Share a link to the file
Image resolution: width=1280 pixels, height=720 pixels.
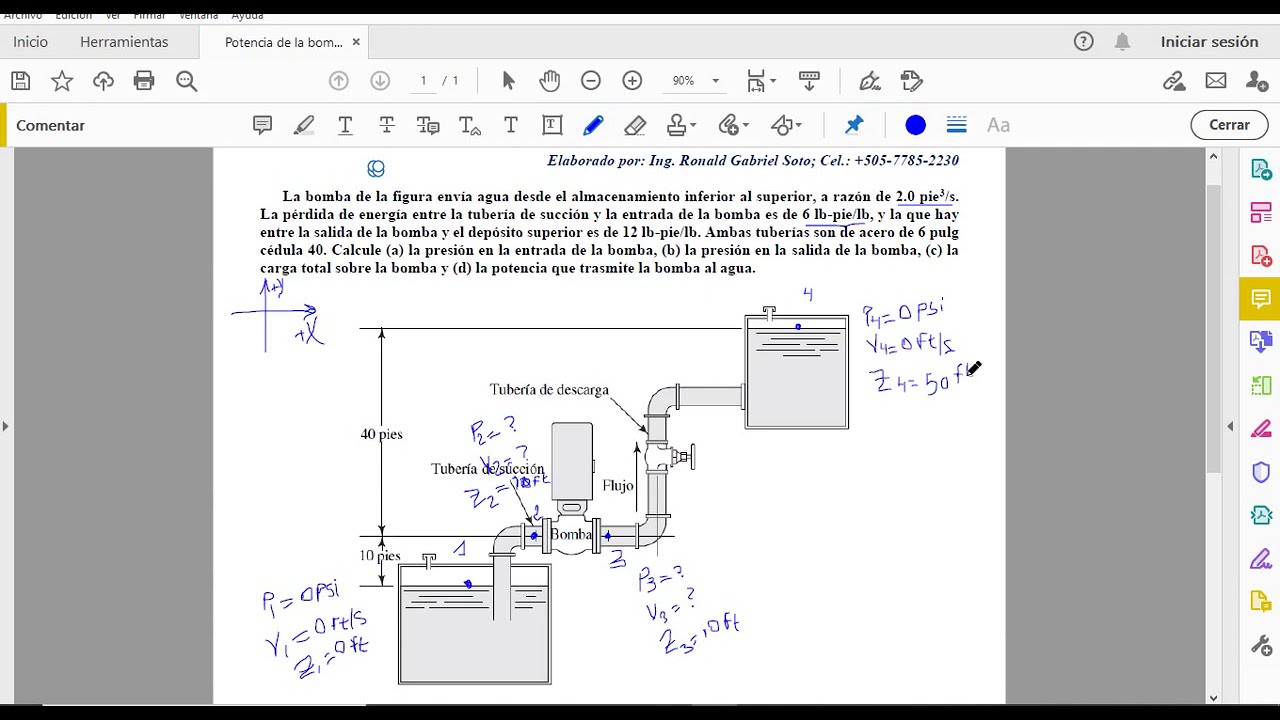[1174, 81]
